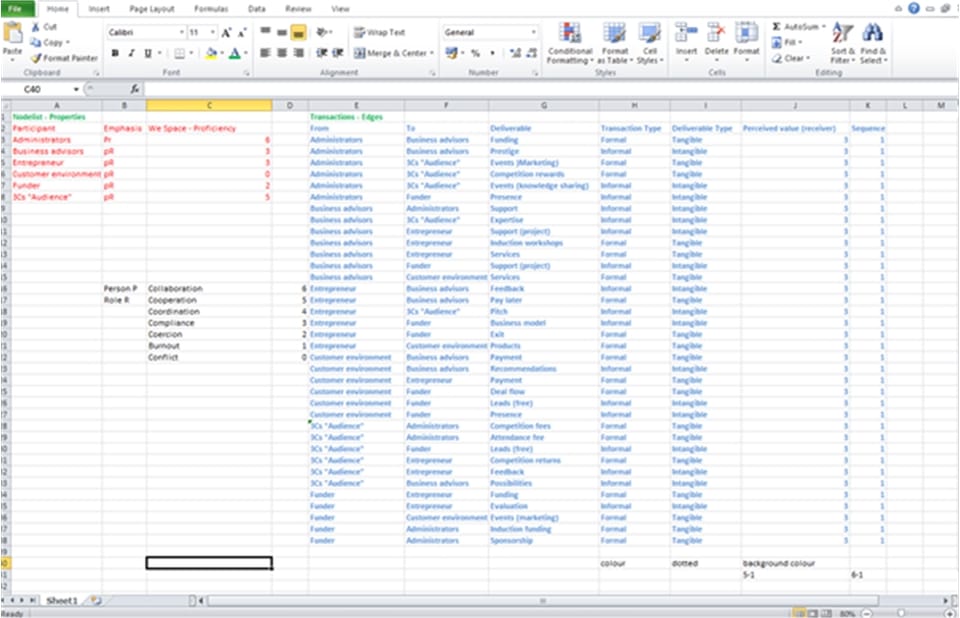960x618 pixels.
Task: Open the Formulas ribbon tab
Action: [x=210, y=8]
